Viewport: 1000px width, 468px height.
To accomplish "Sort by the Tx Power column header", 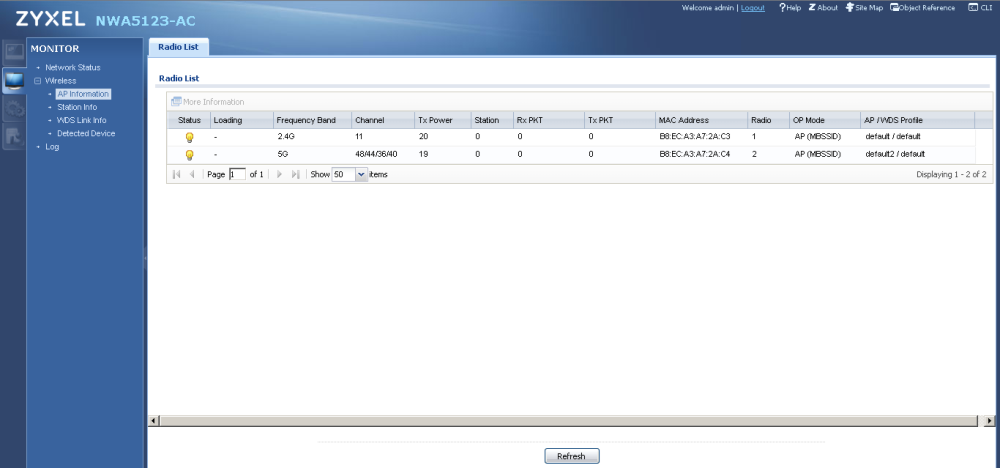I will coord(443,120).
